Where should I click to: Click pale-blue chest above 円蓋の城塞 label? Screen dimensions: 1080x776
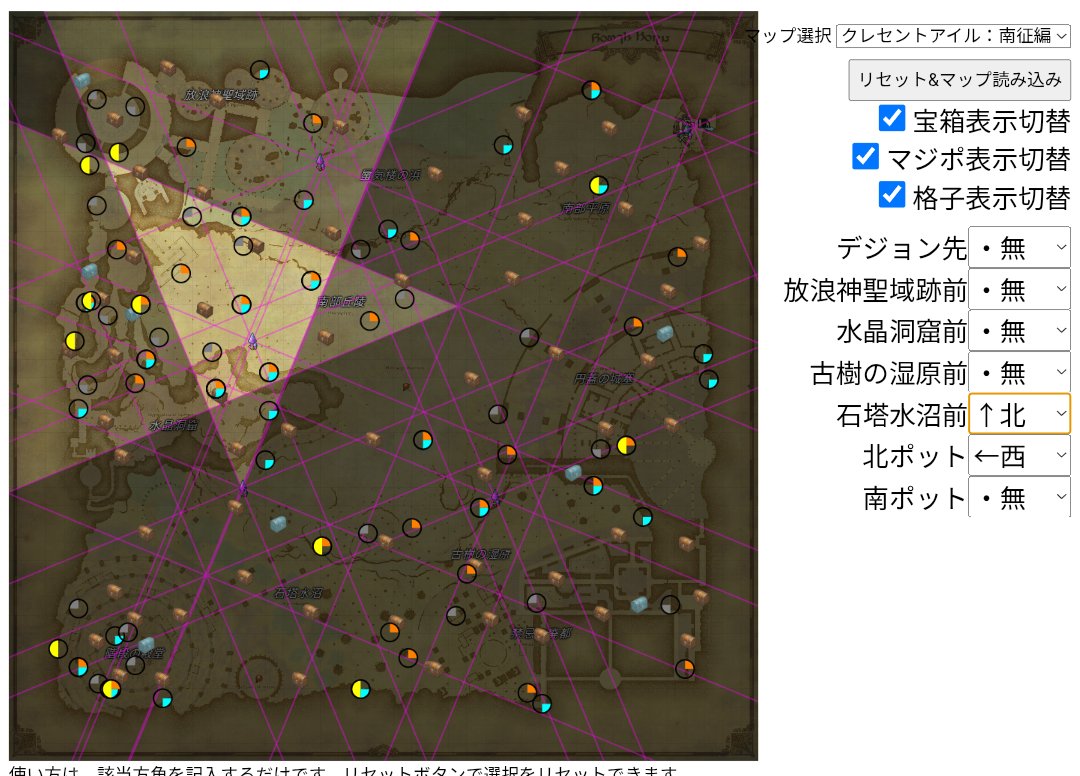pos(664,334)
